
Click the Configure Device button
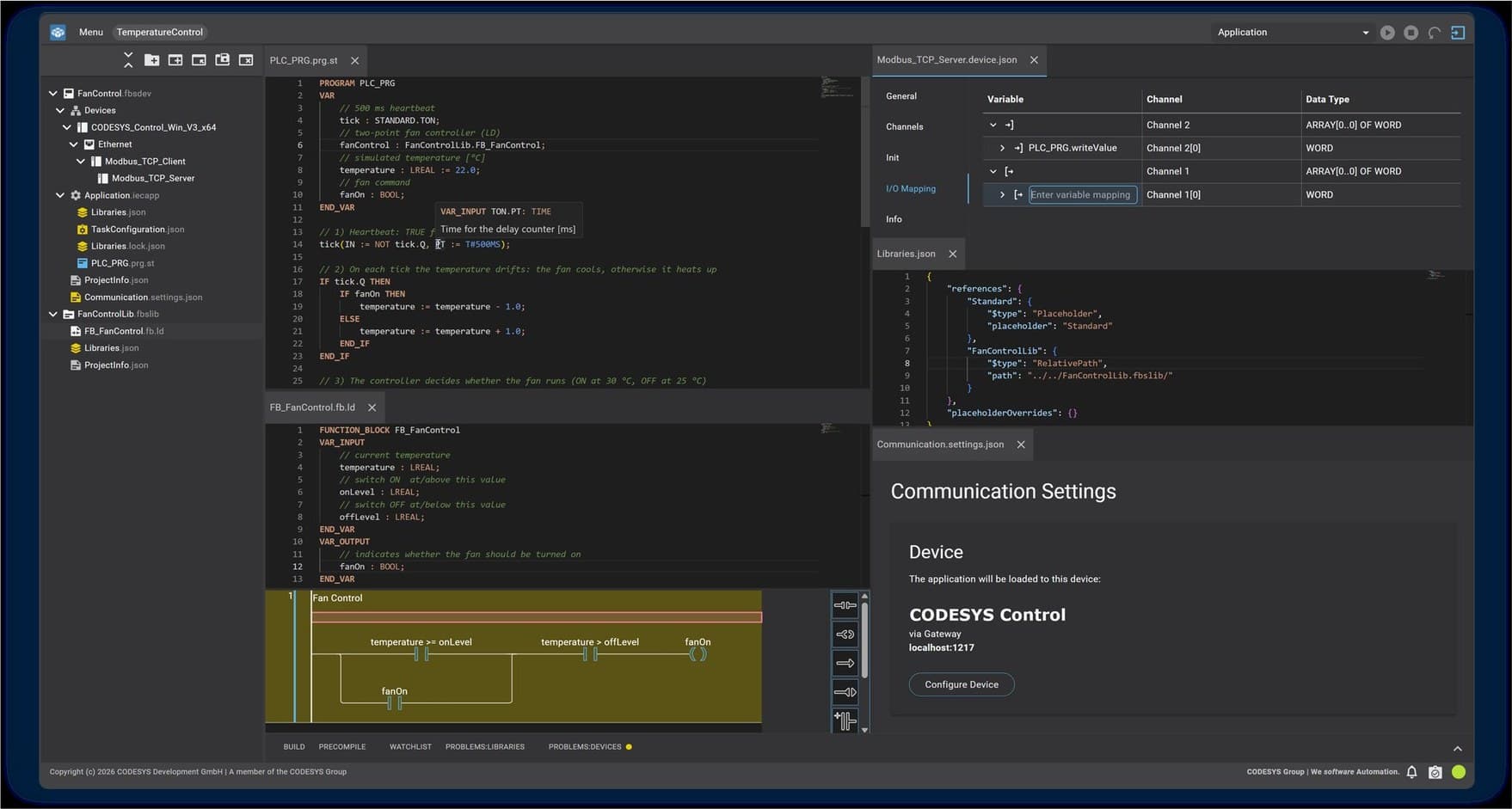[x=962, y=684]
